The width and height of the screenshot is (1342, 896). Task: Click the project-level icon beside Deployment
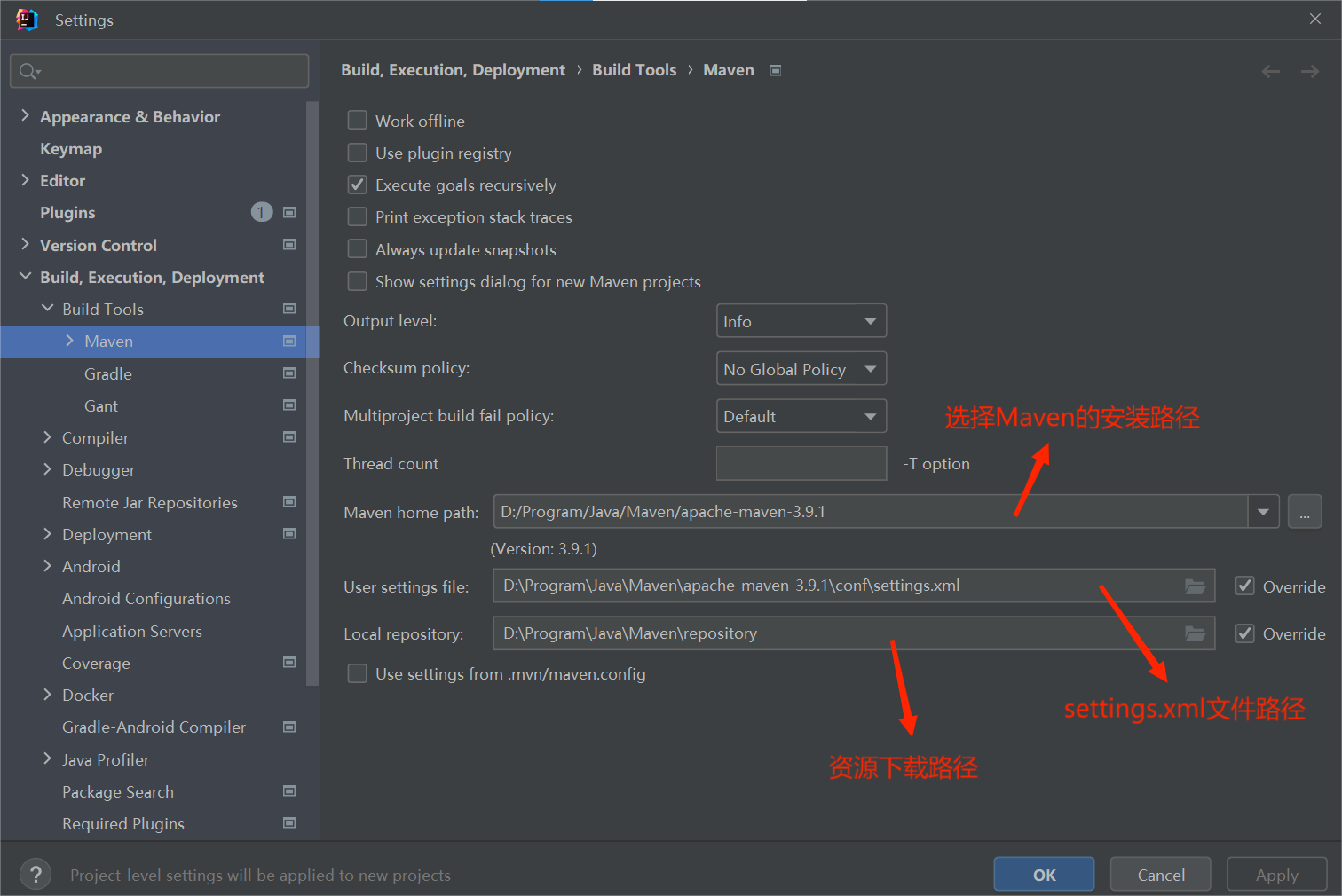click(289, 533)
